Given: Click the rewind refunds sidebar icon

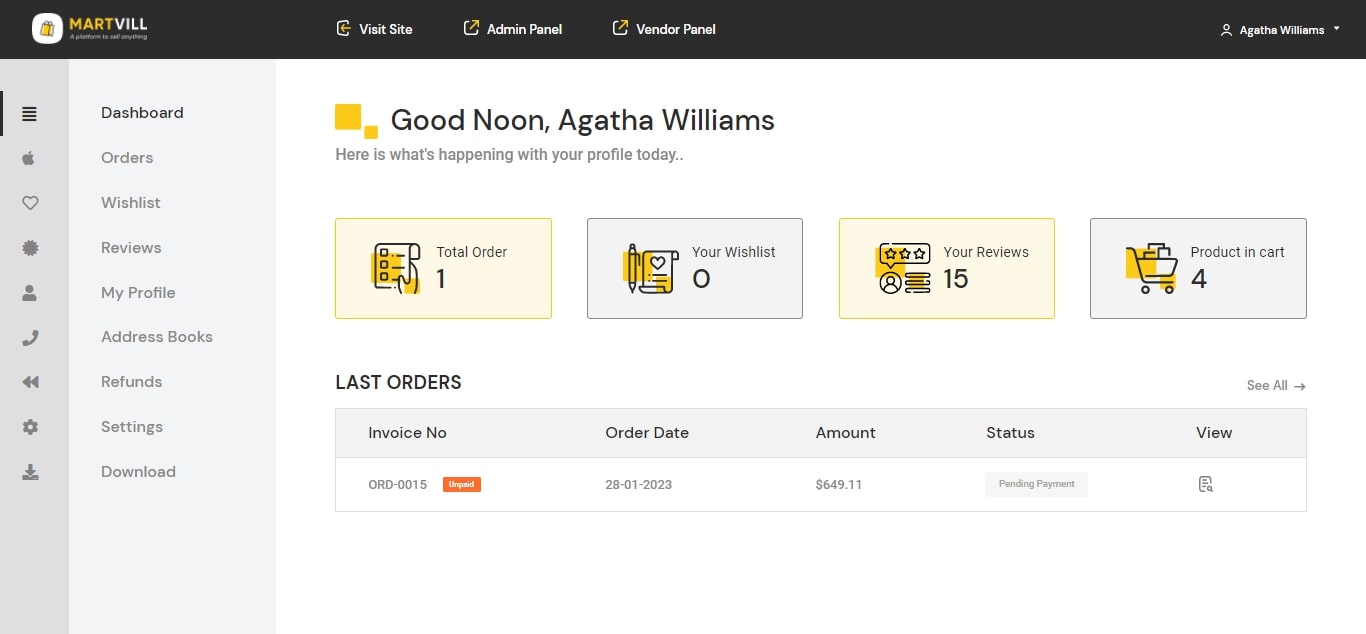Looking at the screenshot, I should tap(30, 382).
